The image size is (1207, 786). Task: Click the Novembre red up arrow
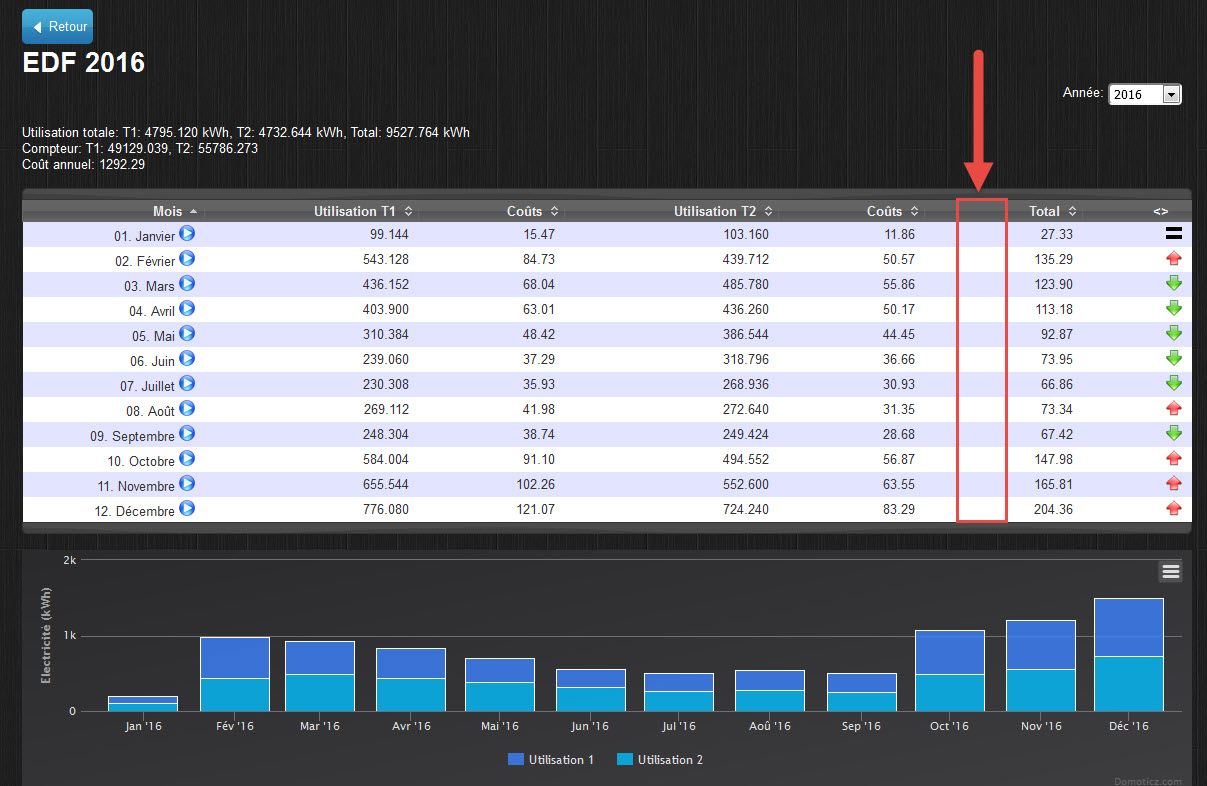click(x=1174, y=483)
